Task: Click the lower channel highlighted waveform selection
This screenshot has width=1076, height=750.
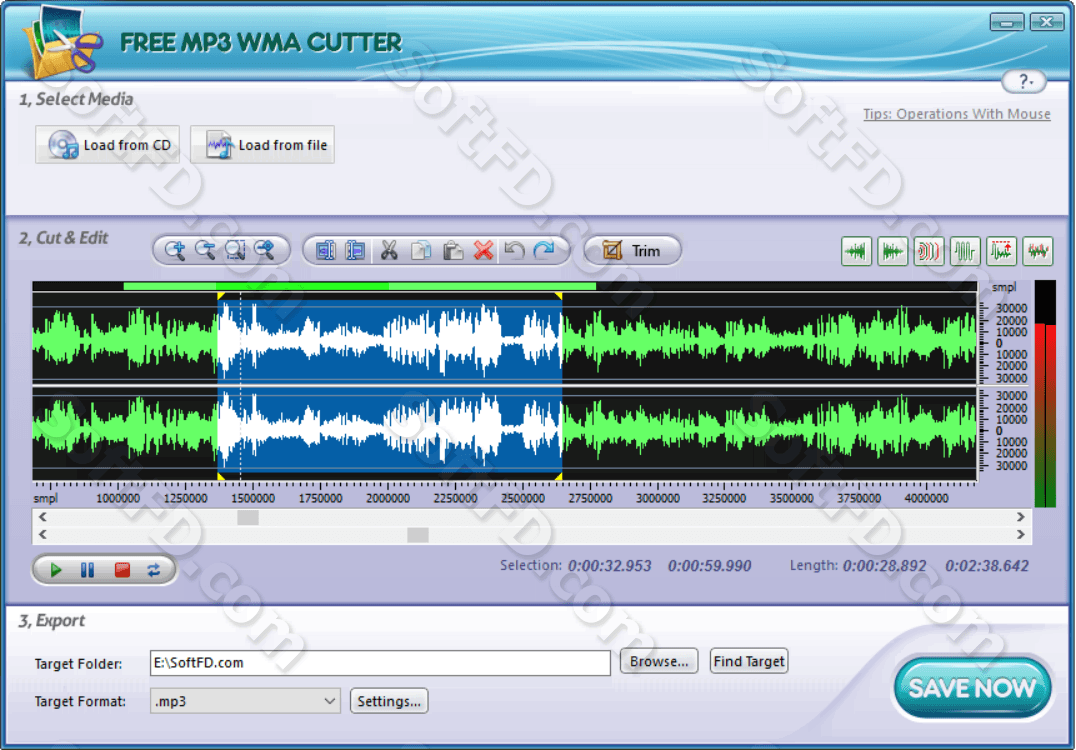Action: [x=390, y=430]
